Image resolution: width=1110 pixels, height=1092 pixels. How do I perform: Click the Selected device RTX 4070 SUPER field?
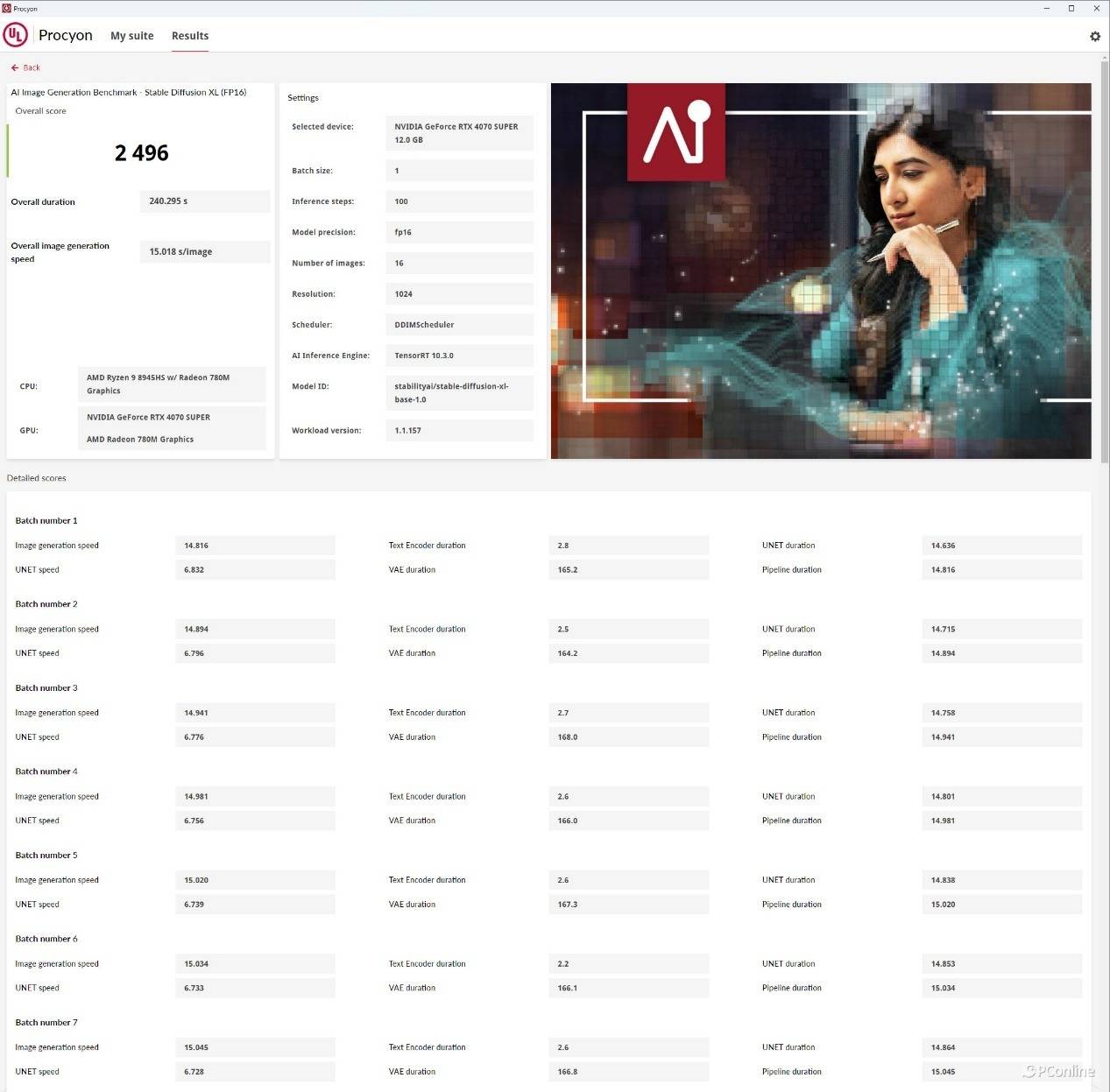pos(458,133)
